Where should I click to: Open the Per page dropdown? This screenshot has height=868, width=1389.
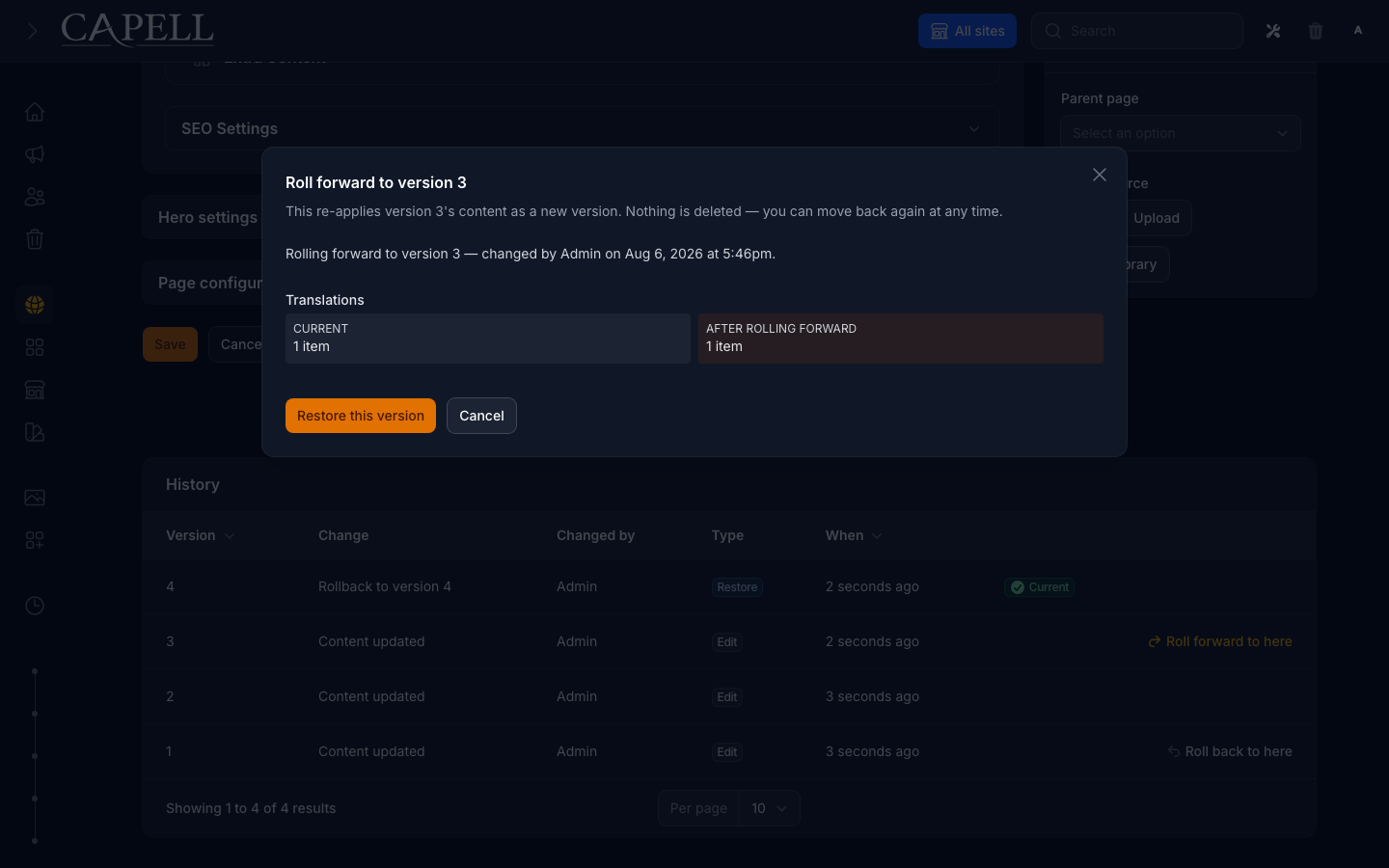(x=769, y=808)
